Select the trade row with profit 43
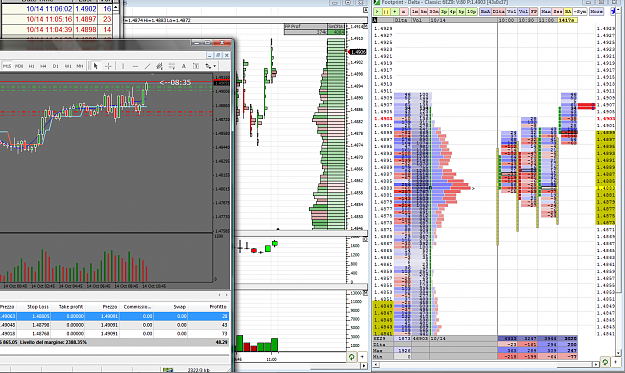625x373 pixels. (114, 325)
